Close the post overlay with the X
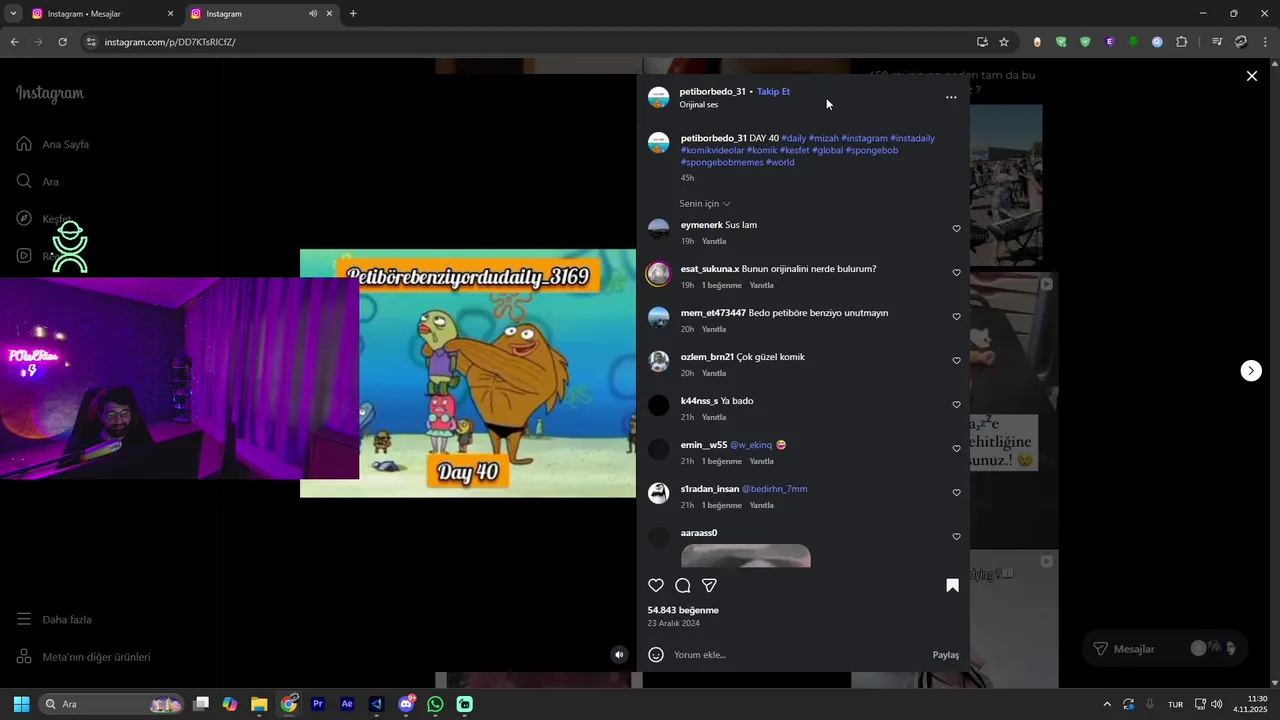The width and height of the screenshot is (1280, 720). [1251, 76]
